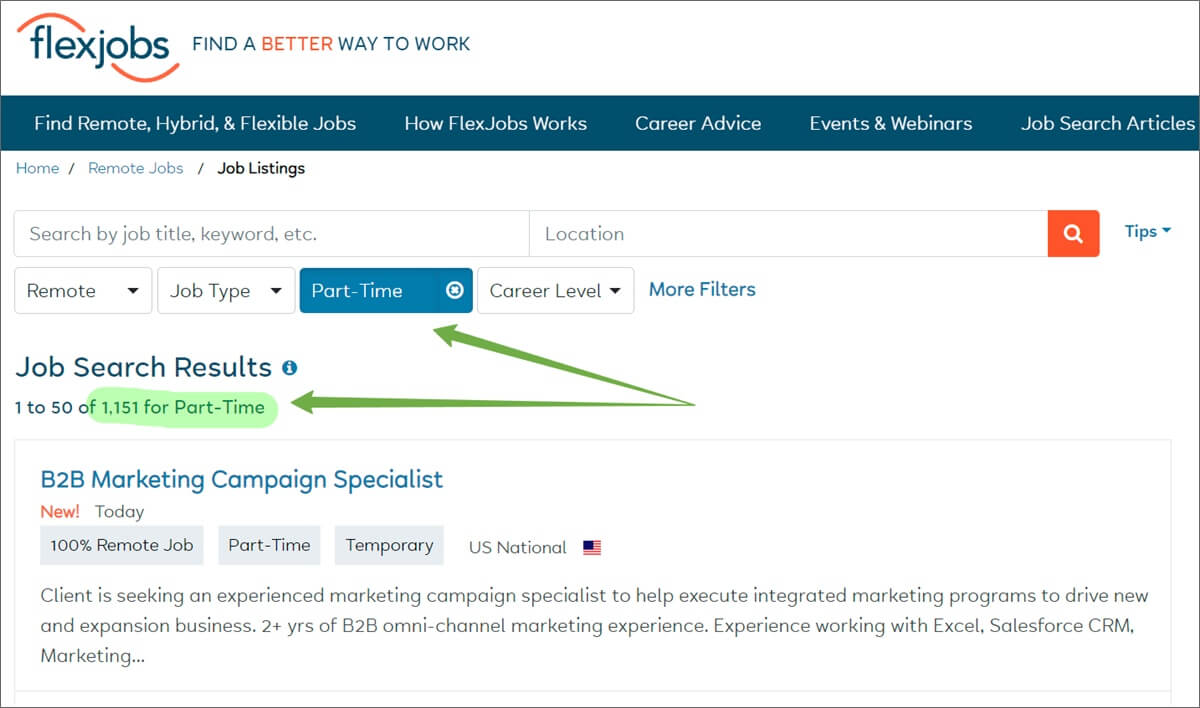Click the info icon beside Job Search Results
Screen dimensions: 1200x708
pyautogui.click(x=290, y=368)
